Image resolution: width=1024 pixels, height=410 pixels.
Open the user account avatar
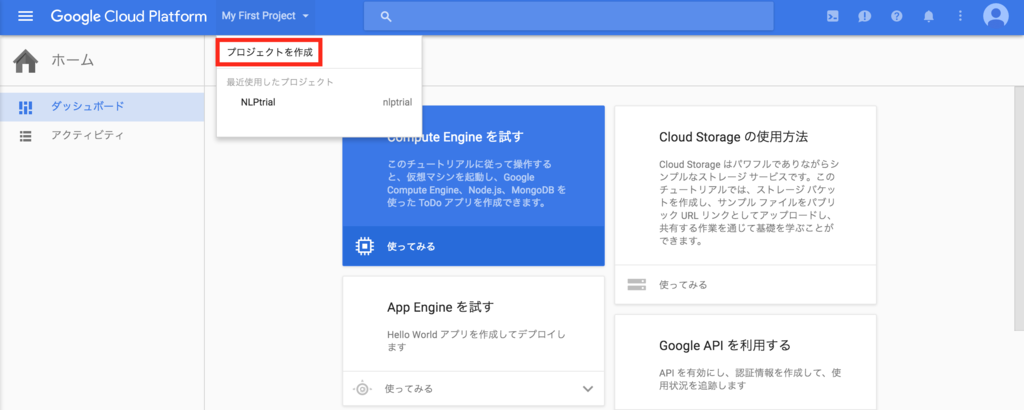click(996, 16)
